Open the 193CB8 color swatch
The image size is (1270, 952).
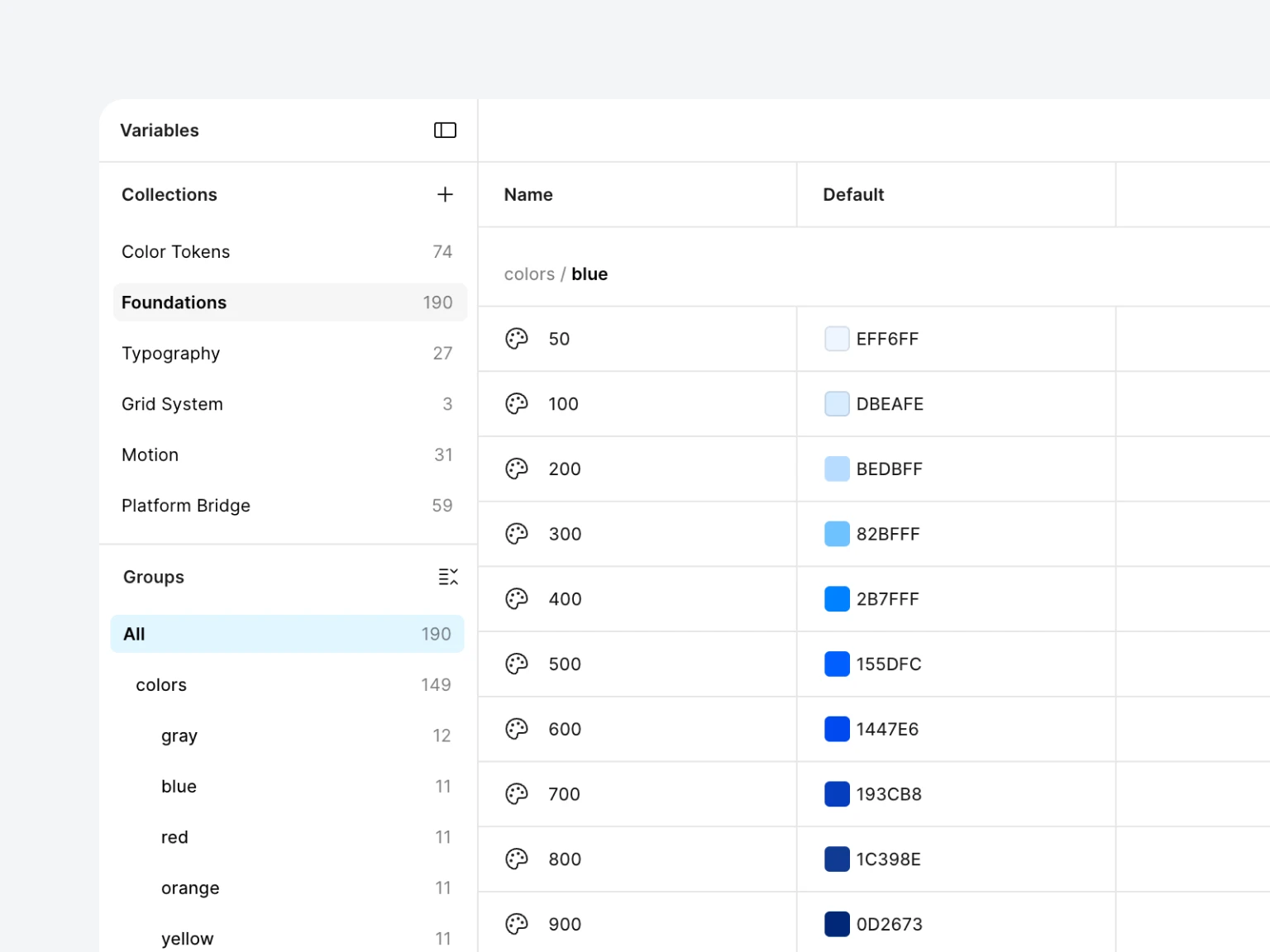coord(837,794)
